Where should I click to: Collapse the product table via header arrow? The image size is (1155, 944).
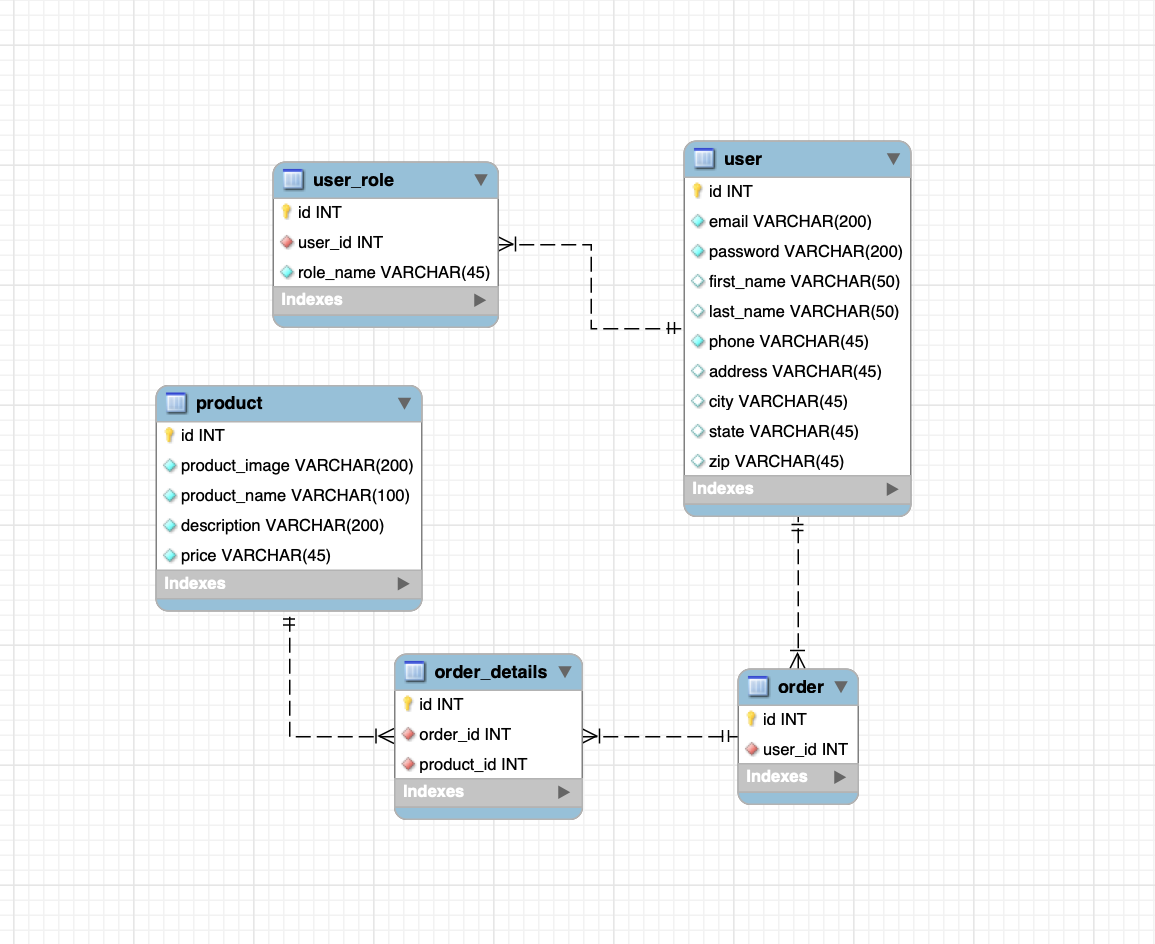point(404,403)
